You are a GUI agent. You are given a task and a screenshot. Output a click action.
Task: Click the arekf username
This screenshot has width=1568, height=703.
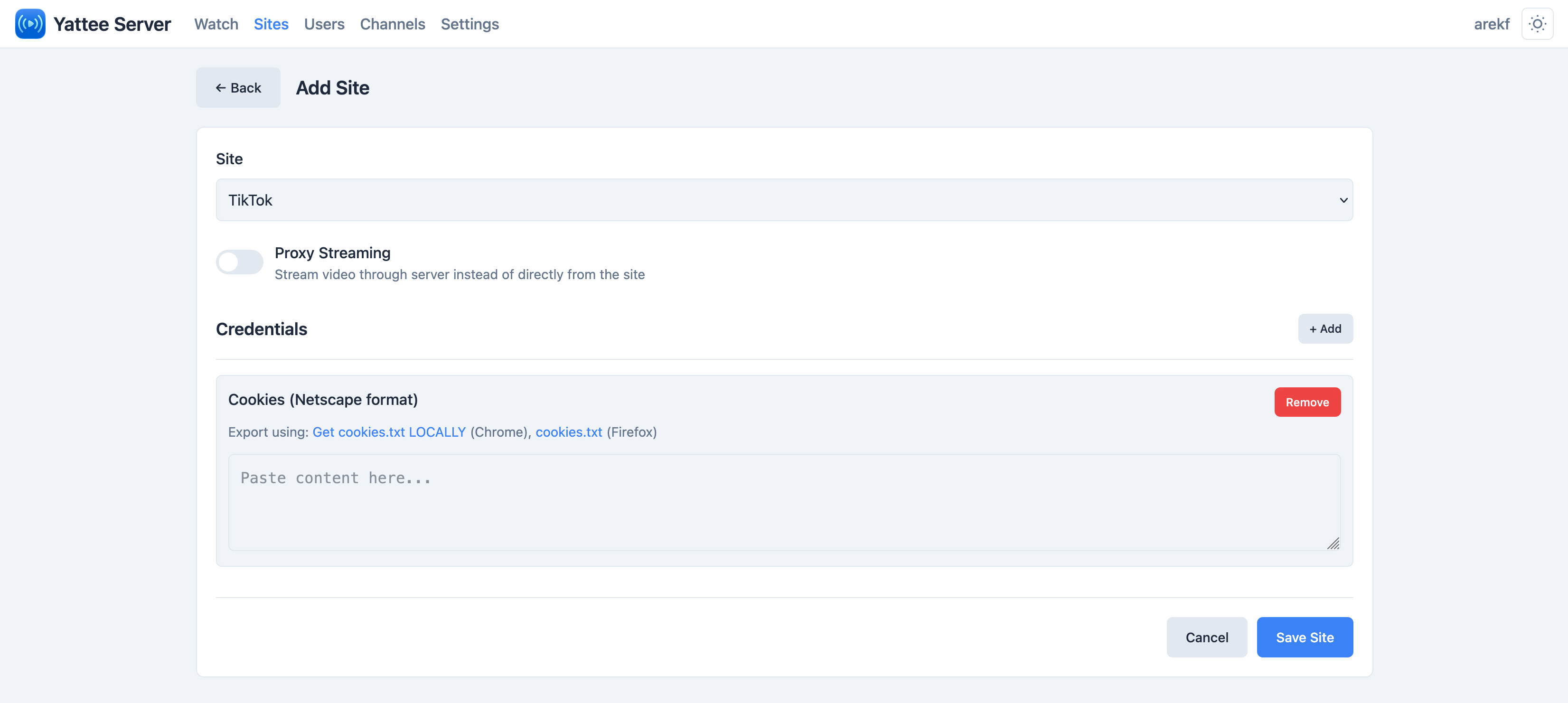1492,24
